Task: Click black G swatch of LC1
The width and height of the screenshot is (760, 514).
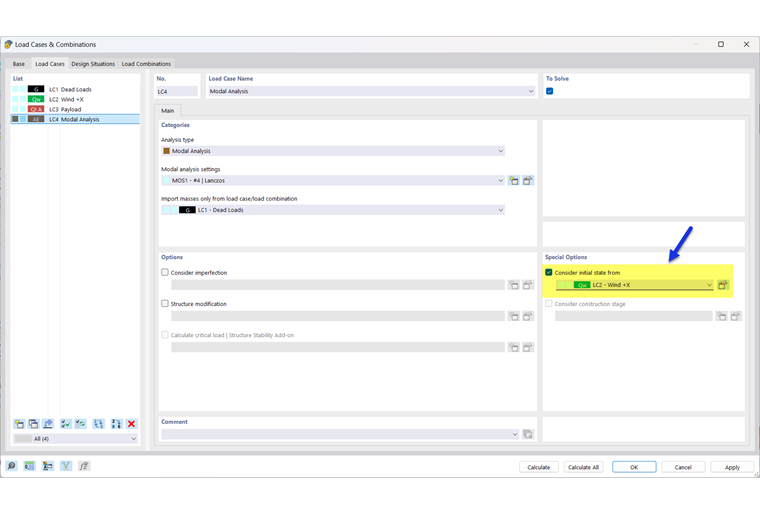Action: 36,89
